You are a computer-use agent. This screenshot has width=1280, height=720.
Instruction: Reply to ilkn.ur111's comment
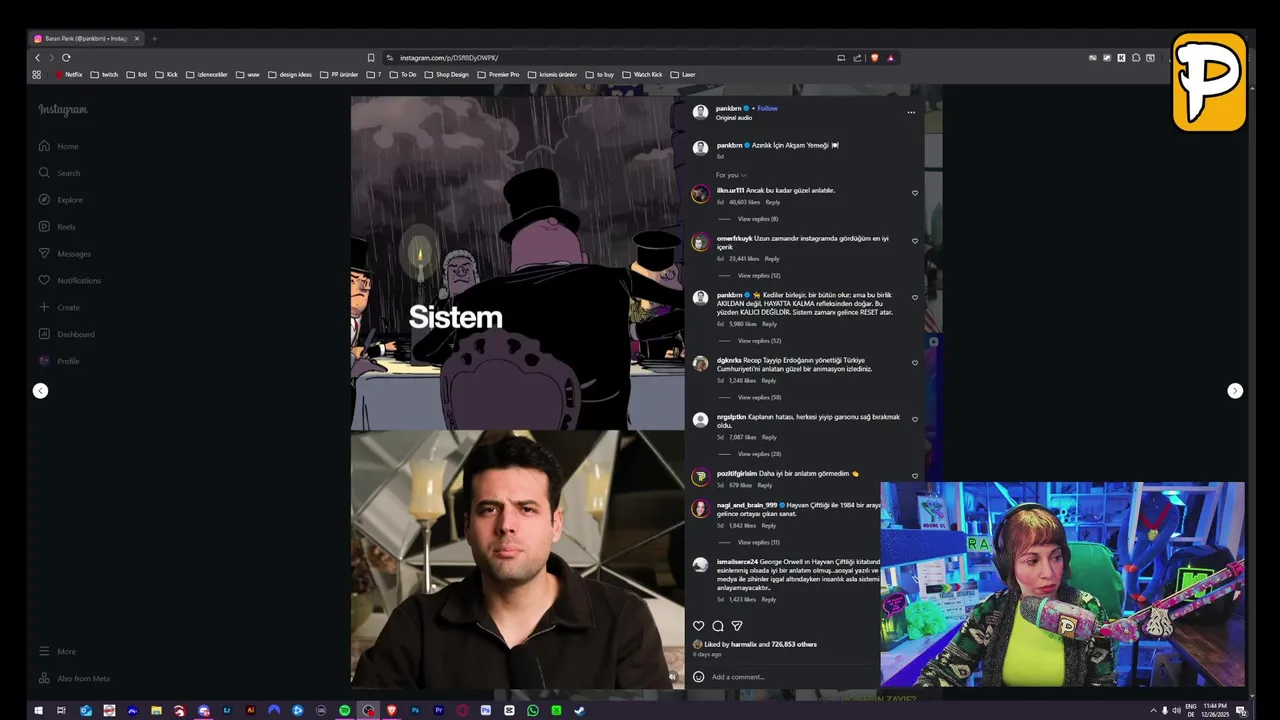[772, 202]
